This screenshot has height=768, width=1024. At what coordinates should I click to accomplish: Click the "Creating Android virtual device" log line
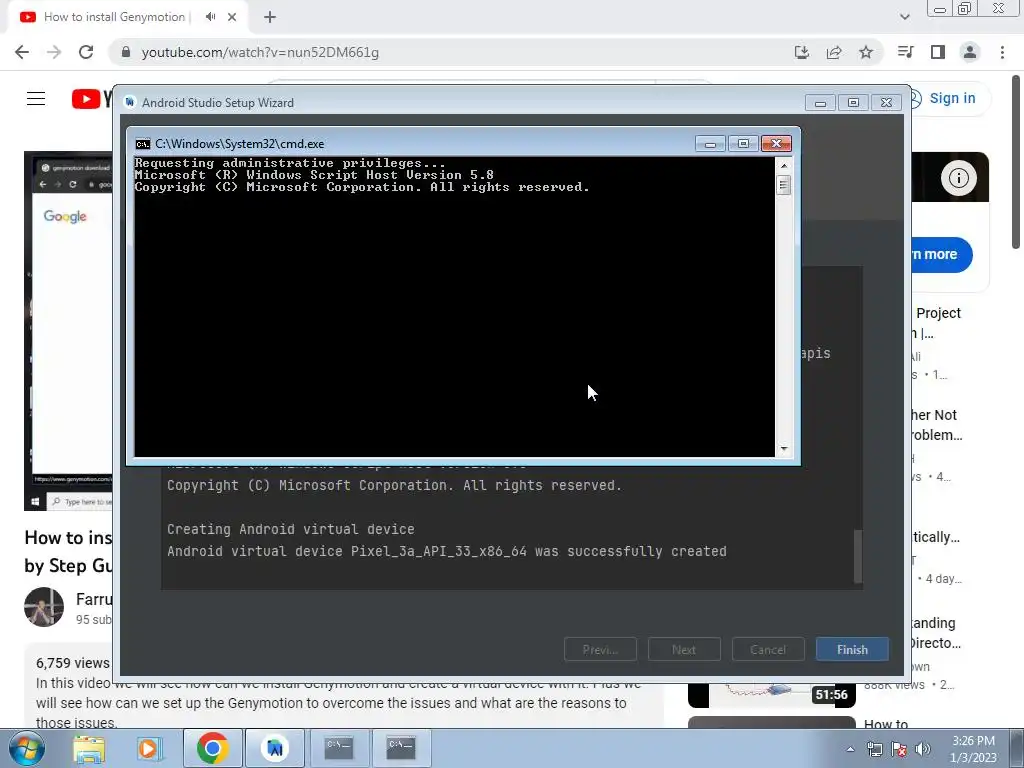pyautogui.click(x=291, y=529)
